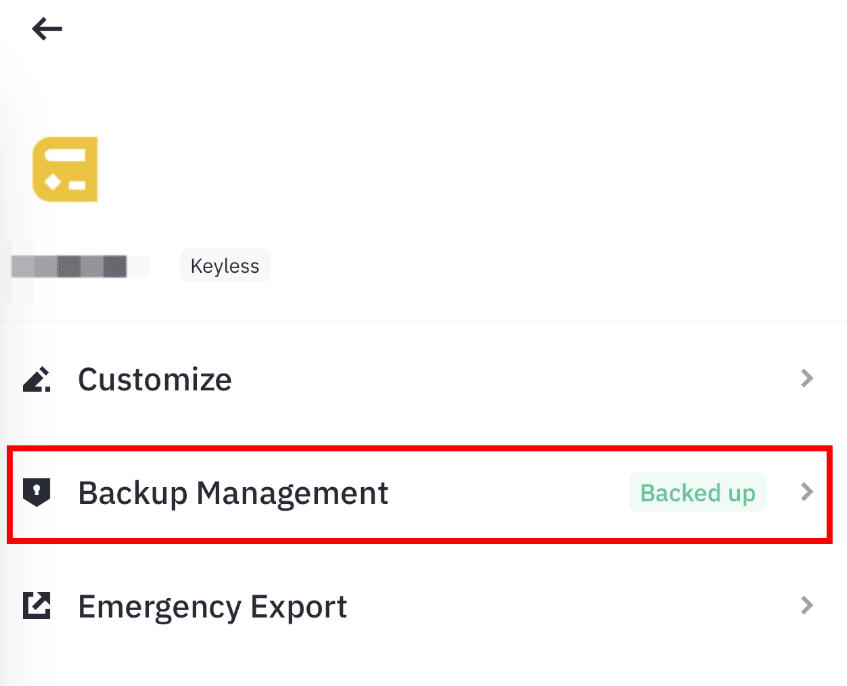Click the word Management in the highlighted row
The image size is (847, 686).
click(x=292, y=493)
